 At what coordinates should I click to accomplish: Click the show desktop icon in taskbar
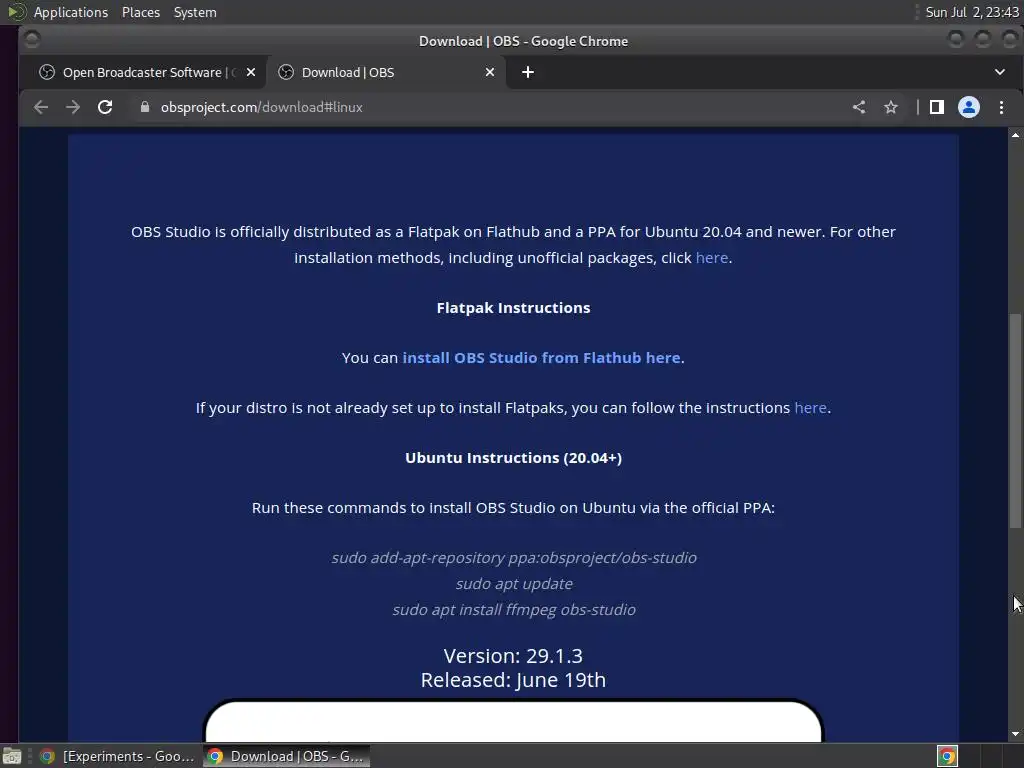click(x=12, y=756)
